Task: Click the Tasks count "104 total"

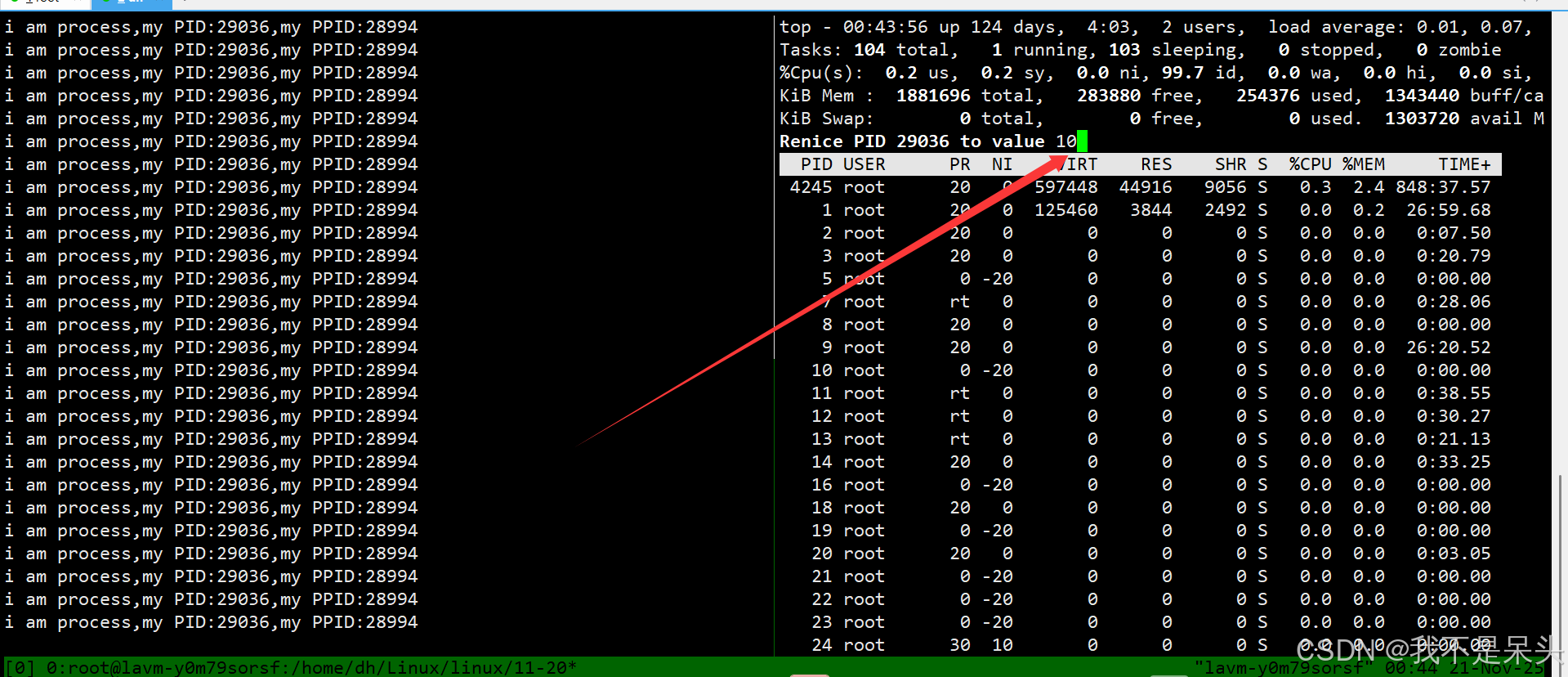Action: coord(902,50)
